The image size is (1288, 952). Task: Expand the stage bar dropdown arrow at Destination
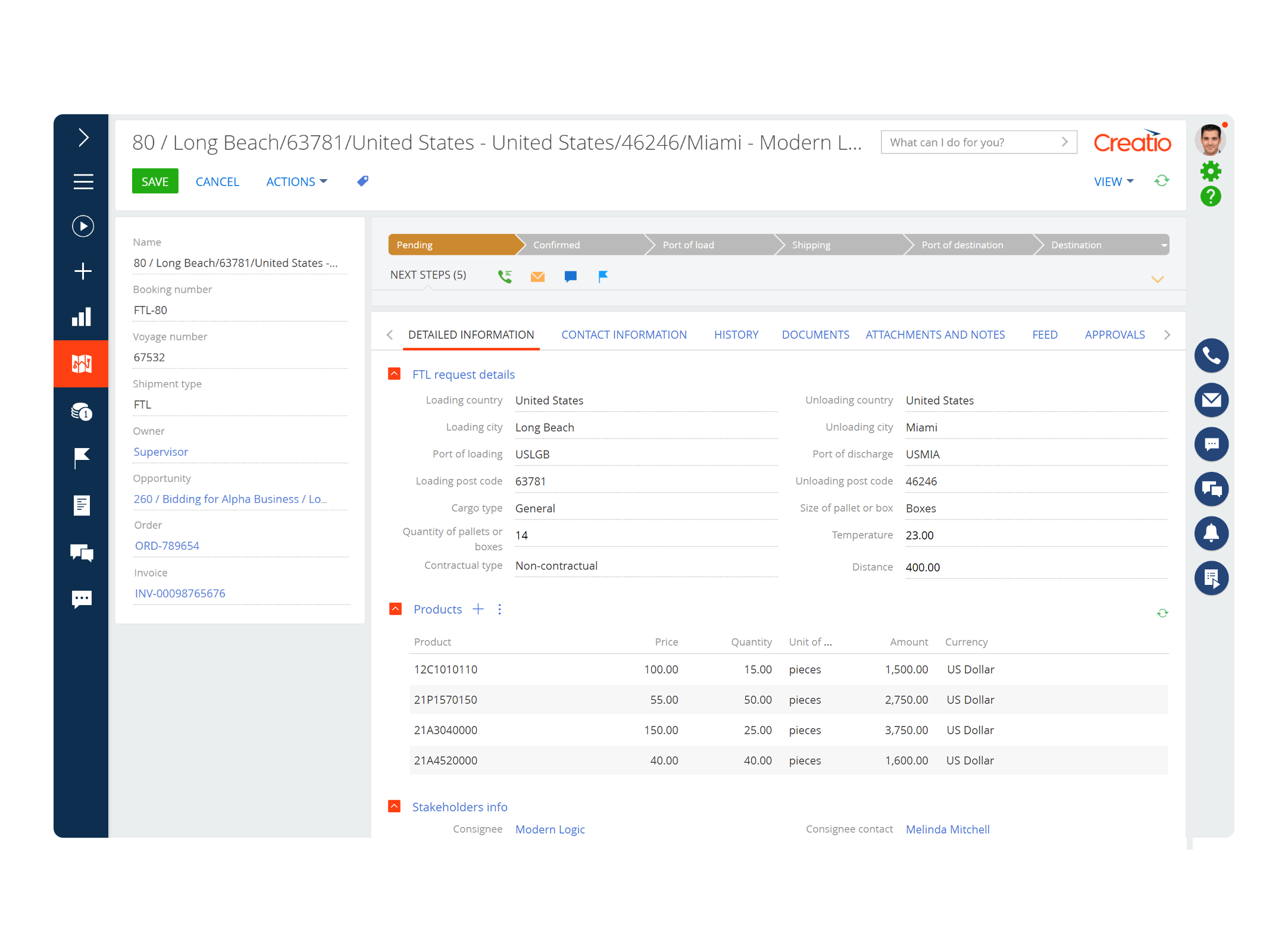1163,245
